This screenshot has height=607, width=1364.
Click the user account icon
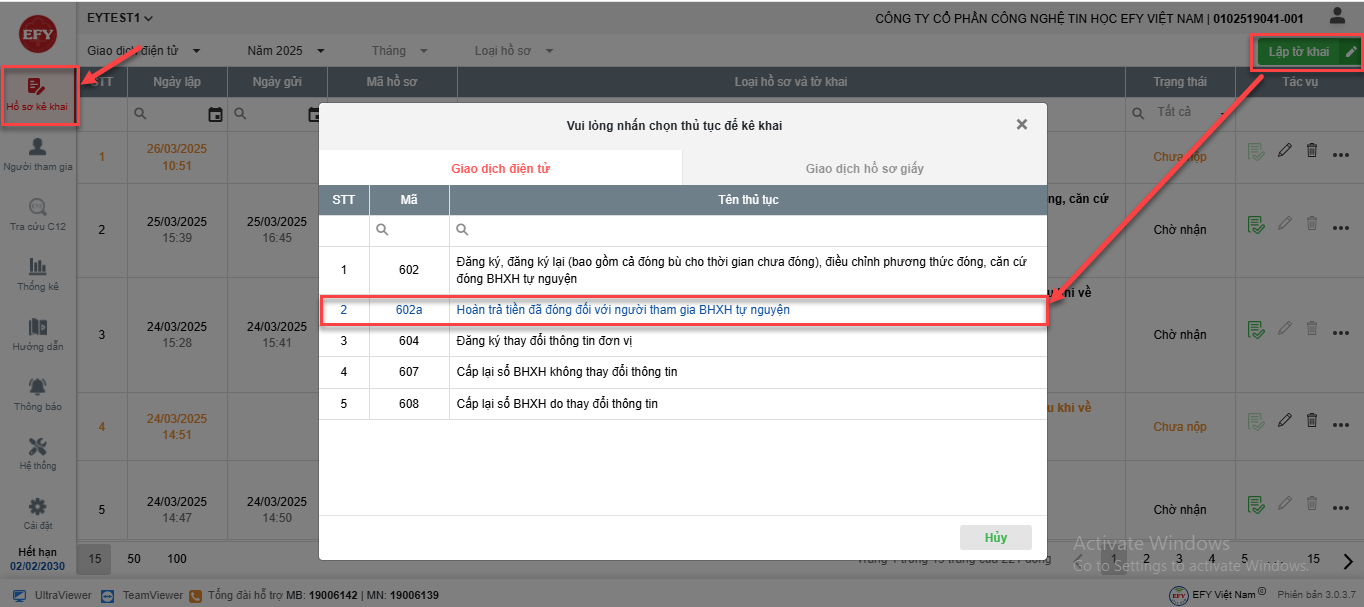[1337, 17]
